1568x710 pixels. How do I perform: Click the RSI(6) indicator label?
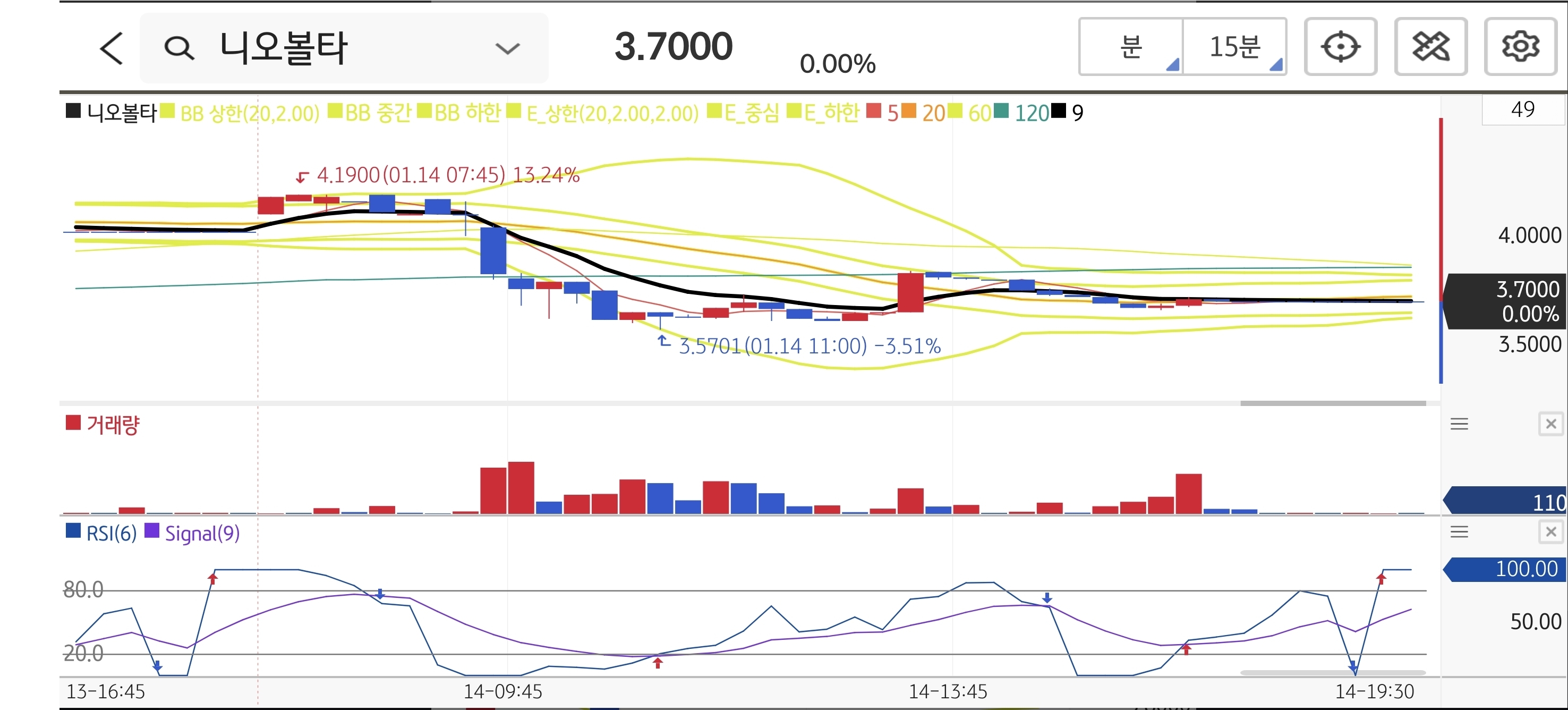pyautogui.click(x=111, y=534)
